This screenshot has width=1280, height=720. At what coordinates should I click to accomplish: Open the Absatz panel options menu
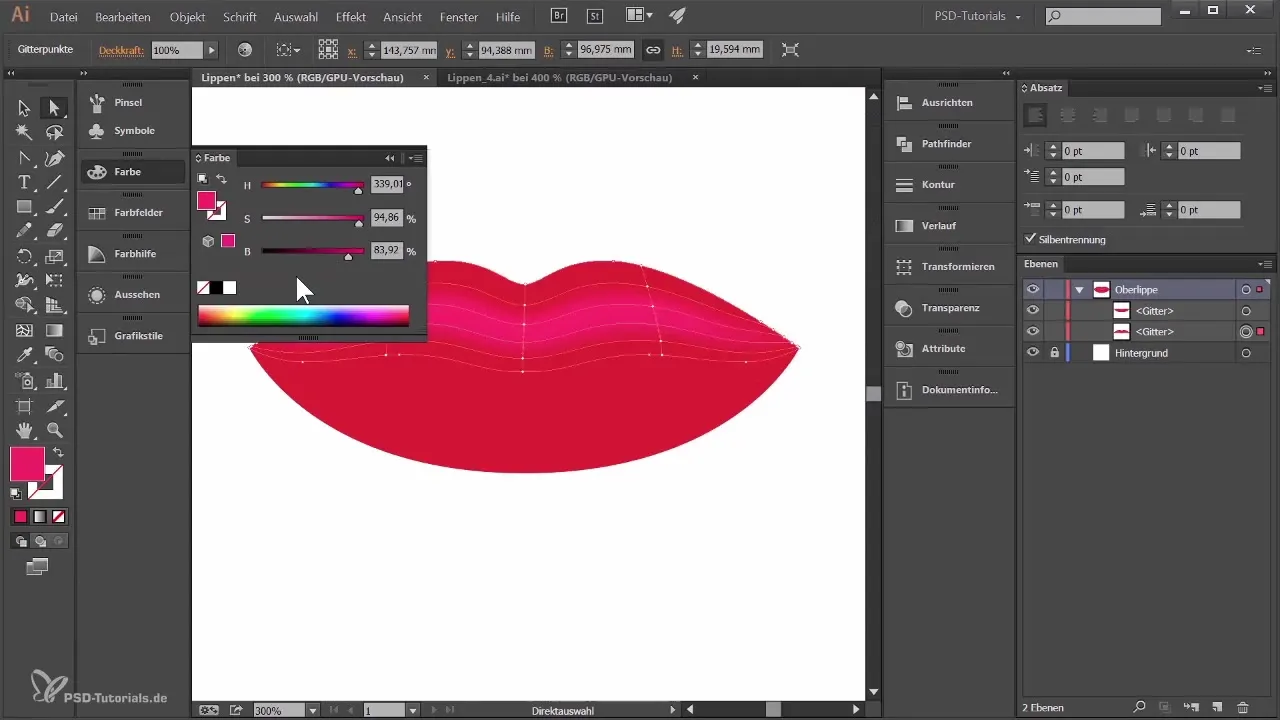(1266, 88)
